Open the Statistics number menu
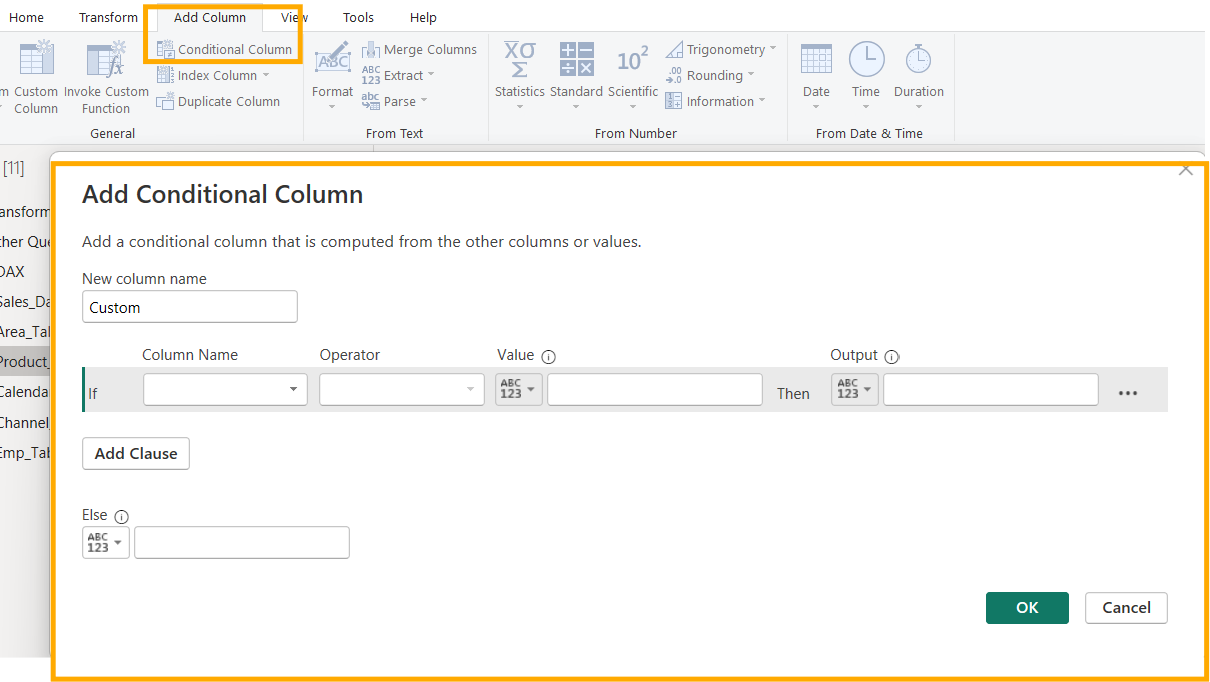 point(520,75)
